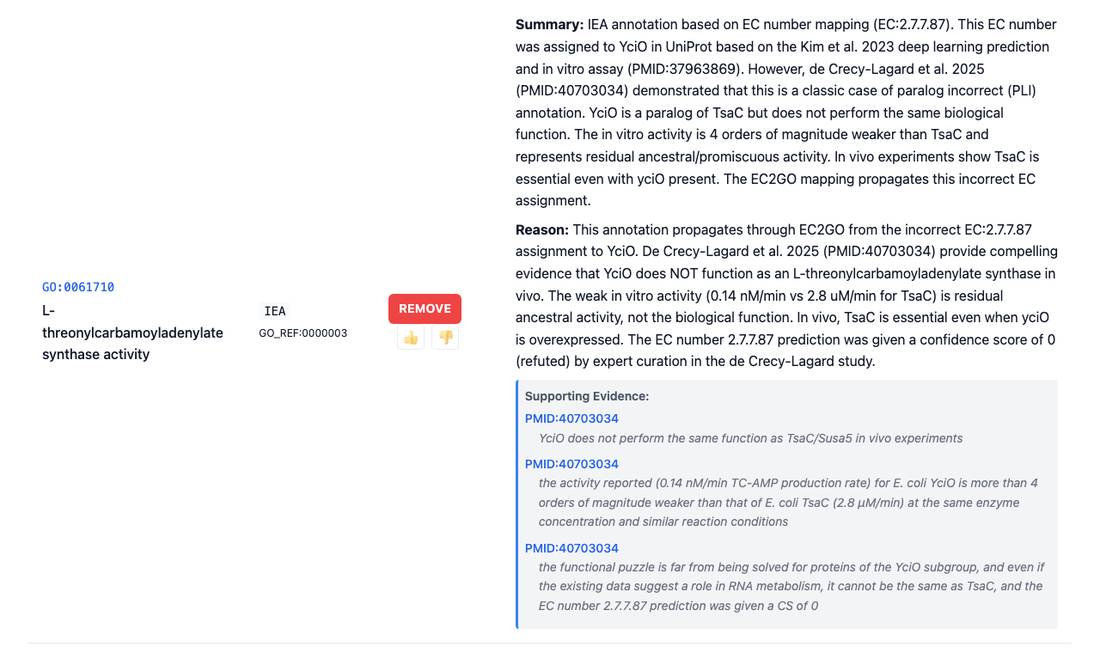Click the quote about TC-AMP production rate
Image resolution: width=1100 pixels, height=653 pixels.
pos(789,502)
